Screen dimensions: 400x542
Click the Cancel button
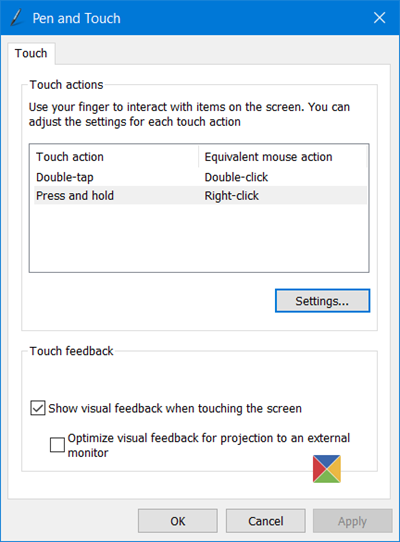pos(266,521)
